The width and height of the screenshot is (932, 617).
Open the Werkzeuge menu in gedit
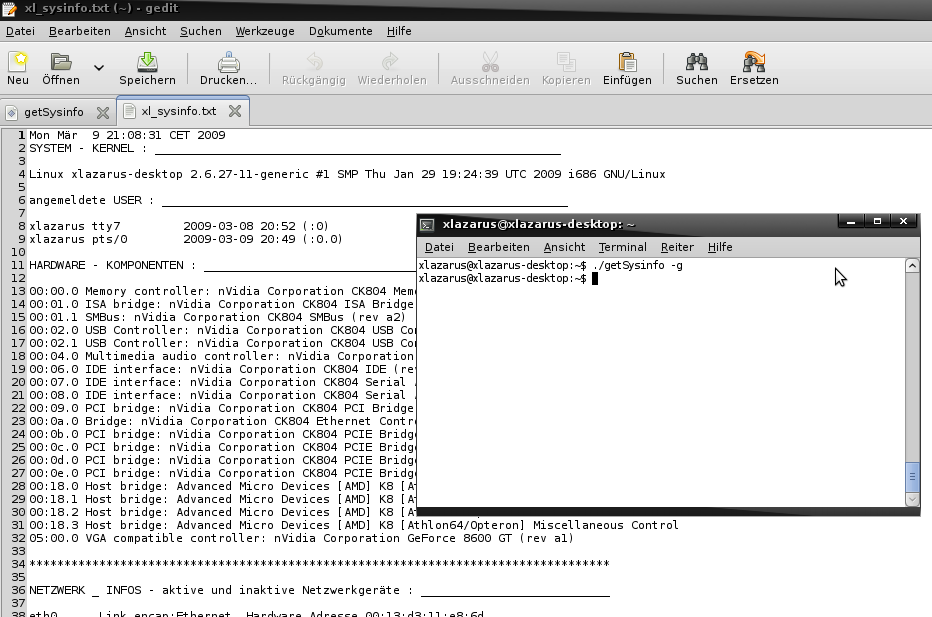coord(265,31)
